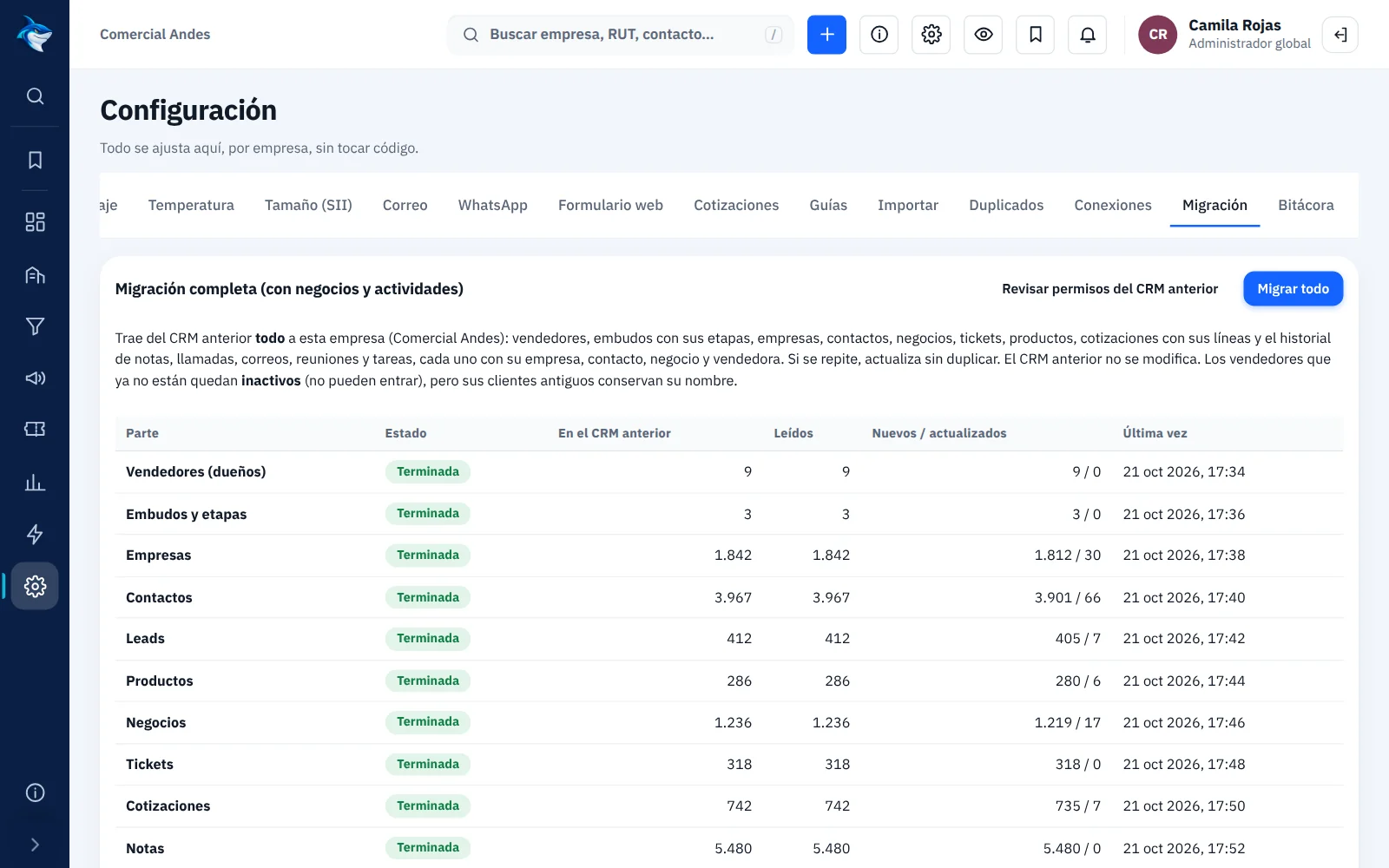The width and height of the screenshot is (1389, 868).
Task: Click the shark logo in sidebar
Action: pyautogui.click(x=34, y=34)
